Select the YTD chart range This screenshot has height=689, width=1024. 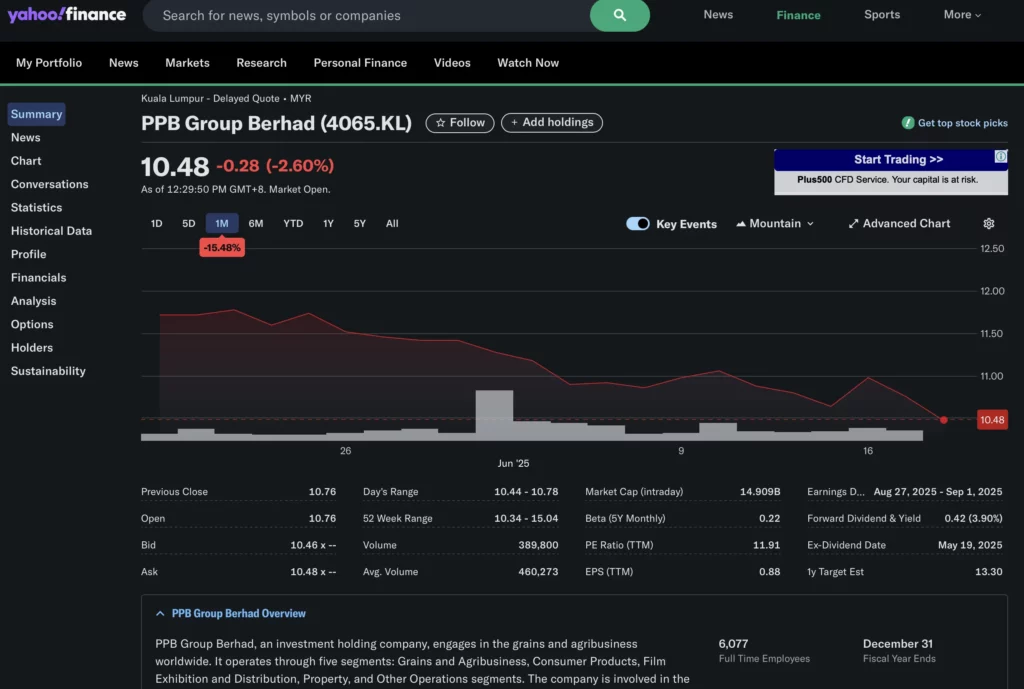point(293,223)
